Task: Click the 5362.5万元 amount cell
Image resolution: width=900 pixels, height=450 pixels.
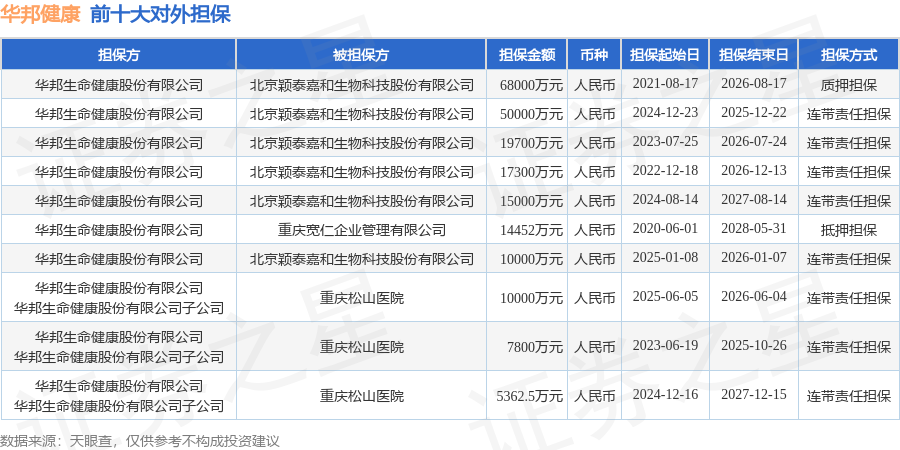Action: 529,396
